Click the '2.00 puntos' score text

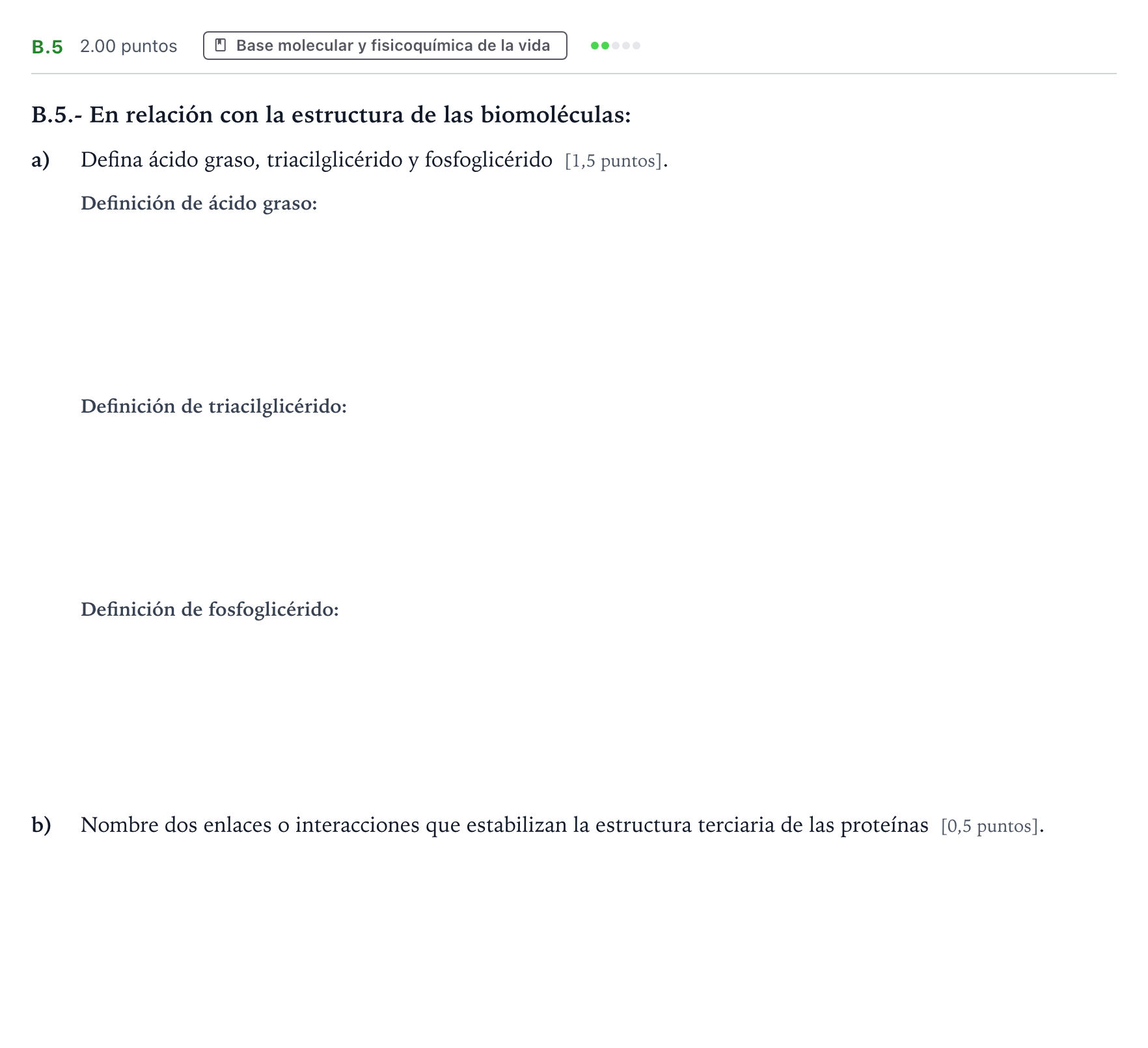point(128,46)
